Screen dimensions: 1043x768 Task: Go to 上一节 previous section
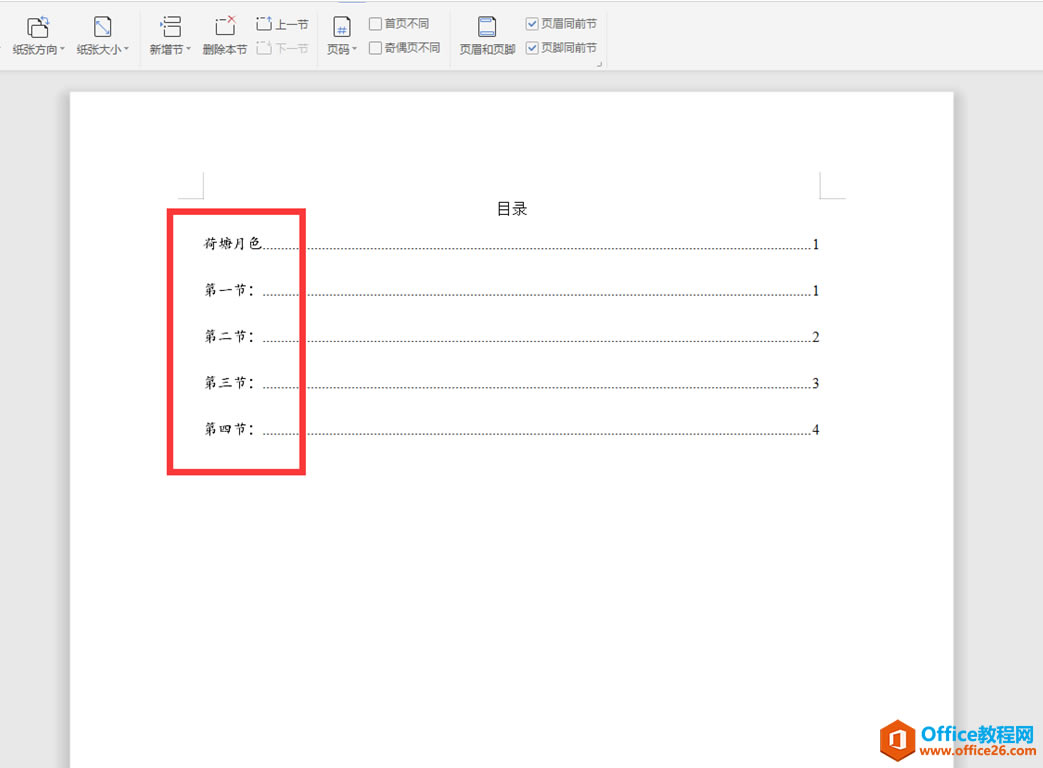click(282, 25)
